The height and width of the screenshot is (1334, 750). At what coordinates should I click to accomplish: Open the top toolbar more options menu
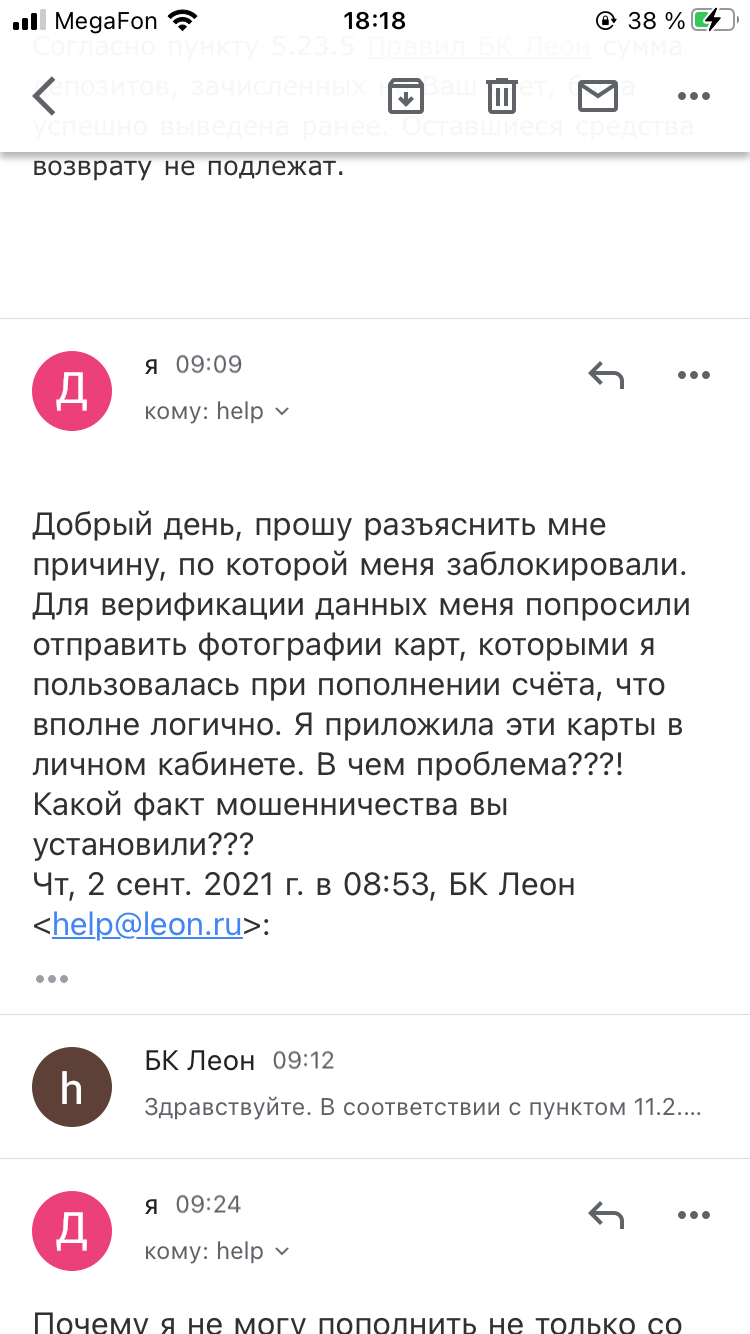(693, 96)
